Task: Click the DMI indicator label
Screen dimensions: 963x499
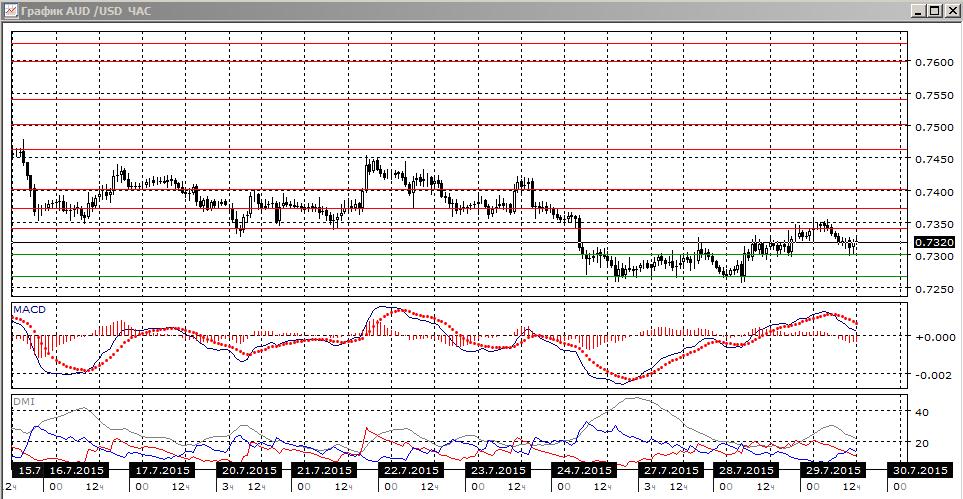Action: tap(23, 401)
